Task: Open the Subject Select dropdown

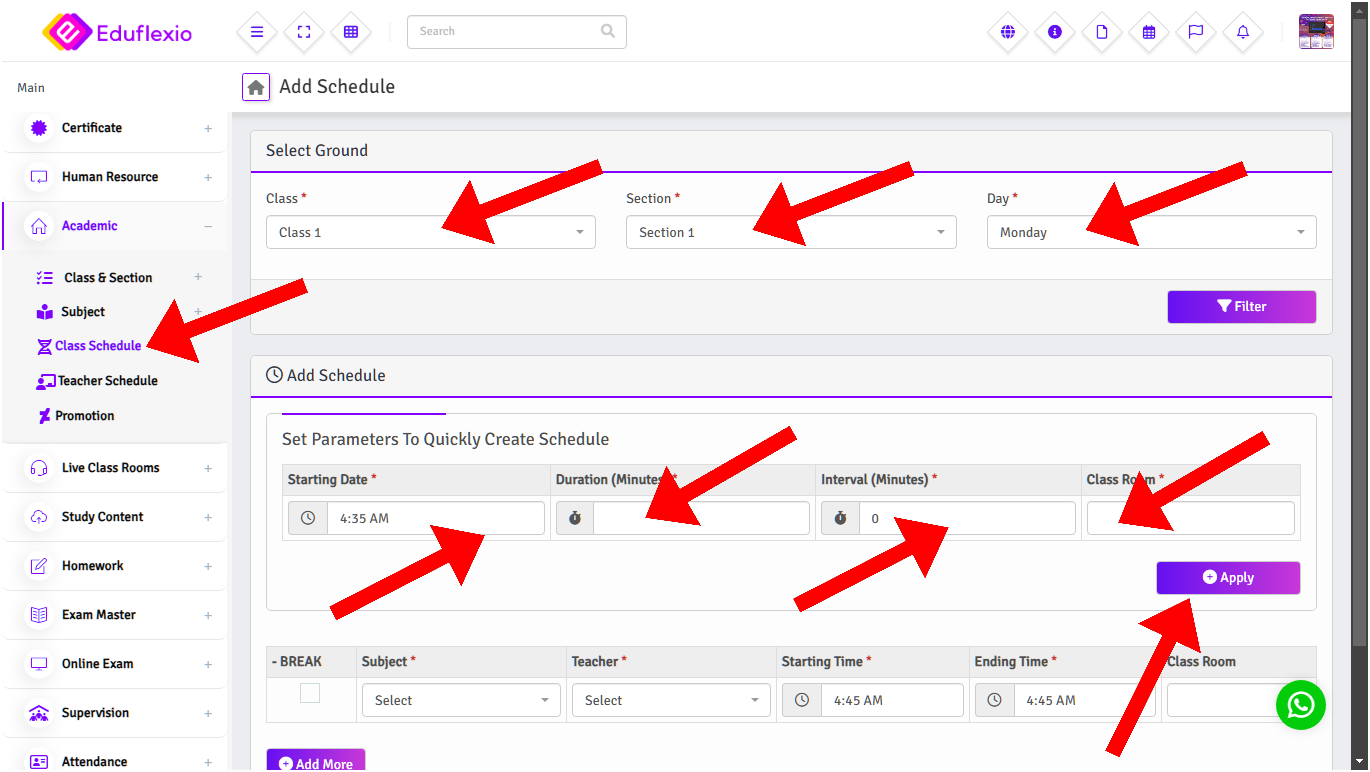Action: 461,700
